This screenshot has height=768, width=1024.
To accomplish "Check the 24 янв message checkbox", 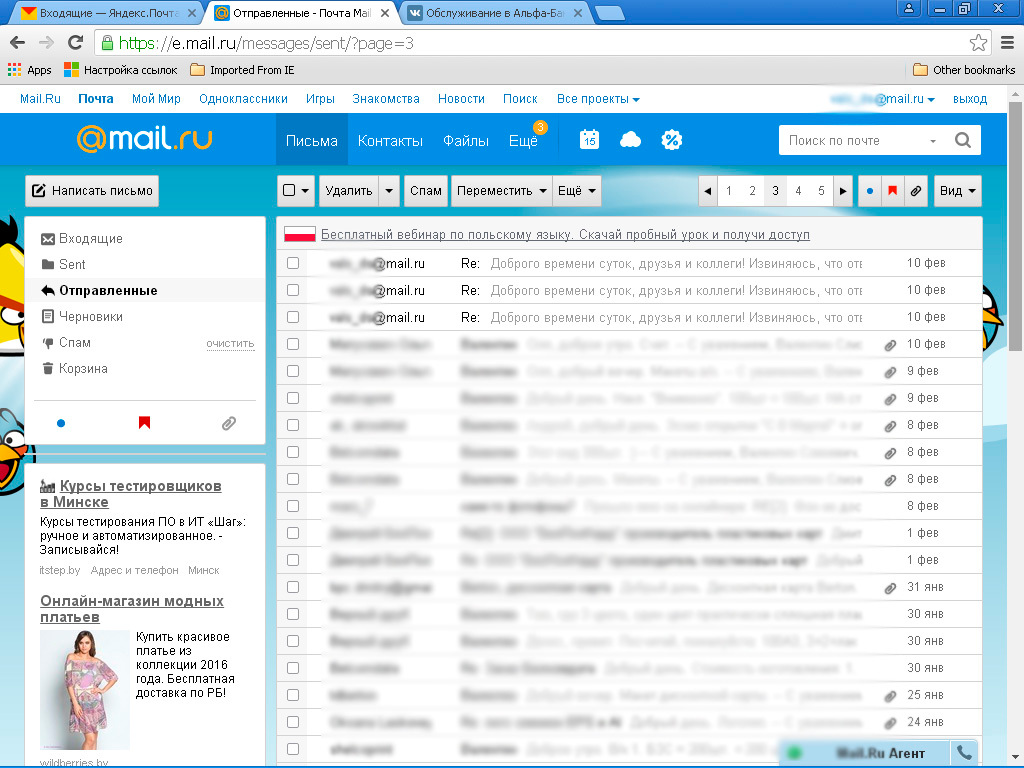I will 293,722.
